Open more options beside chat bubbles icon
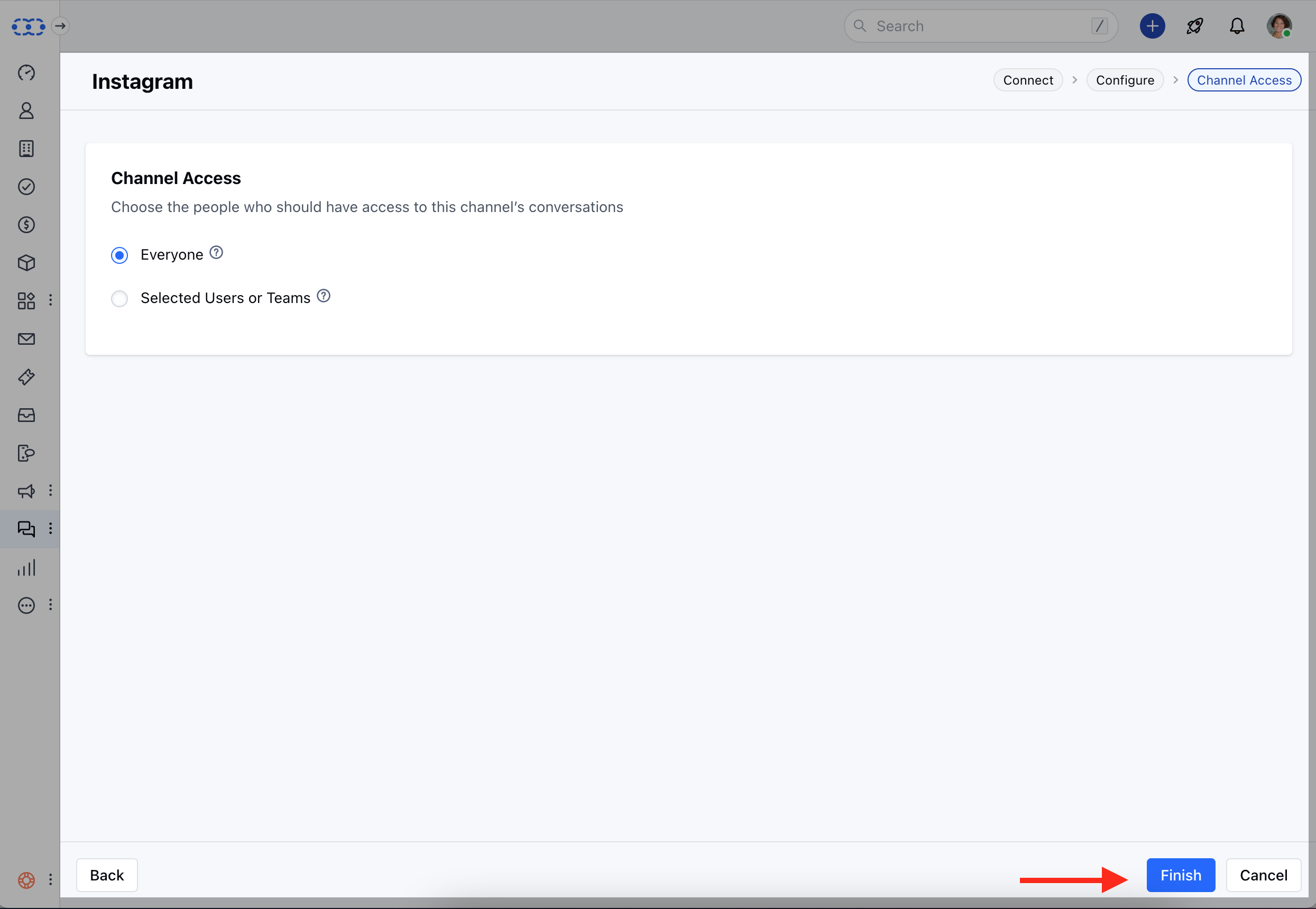 click(51, 529)
